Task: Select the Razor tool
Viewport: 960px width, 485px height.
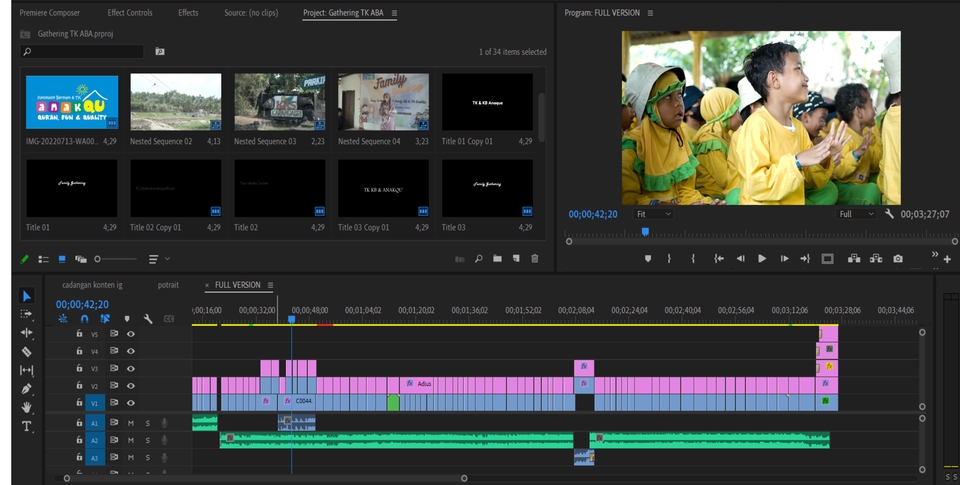Action: pos(27,351)
